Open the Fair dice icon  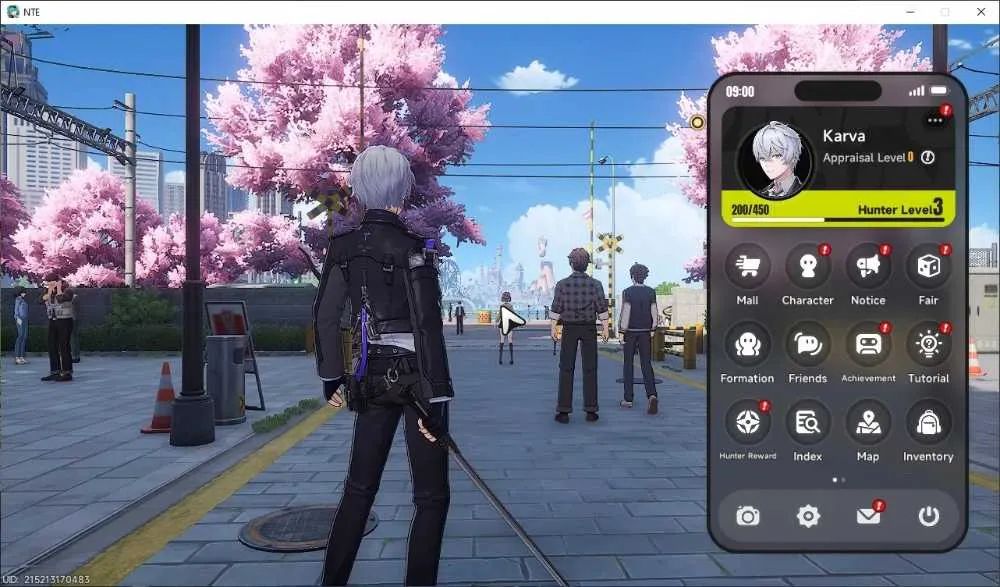pyautogui.click(x=929, y=266)
